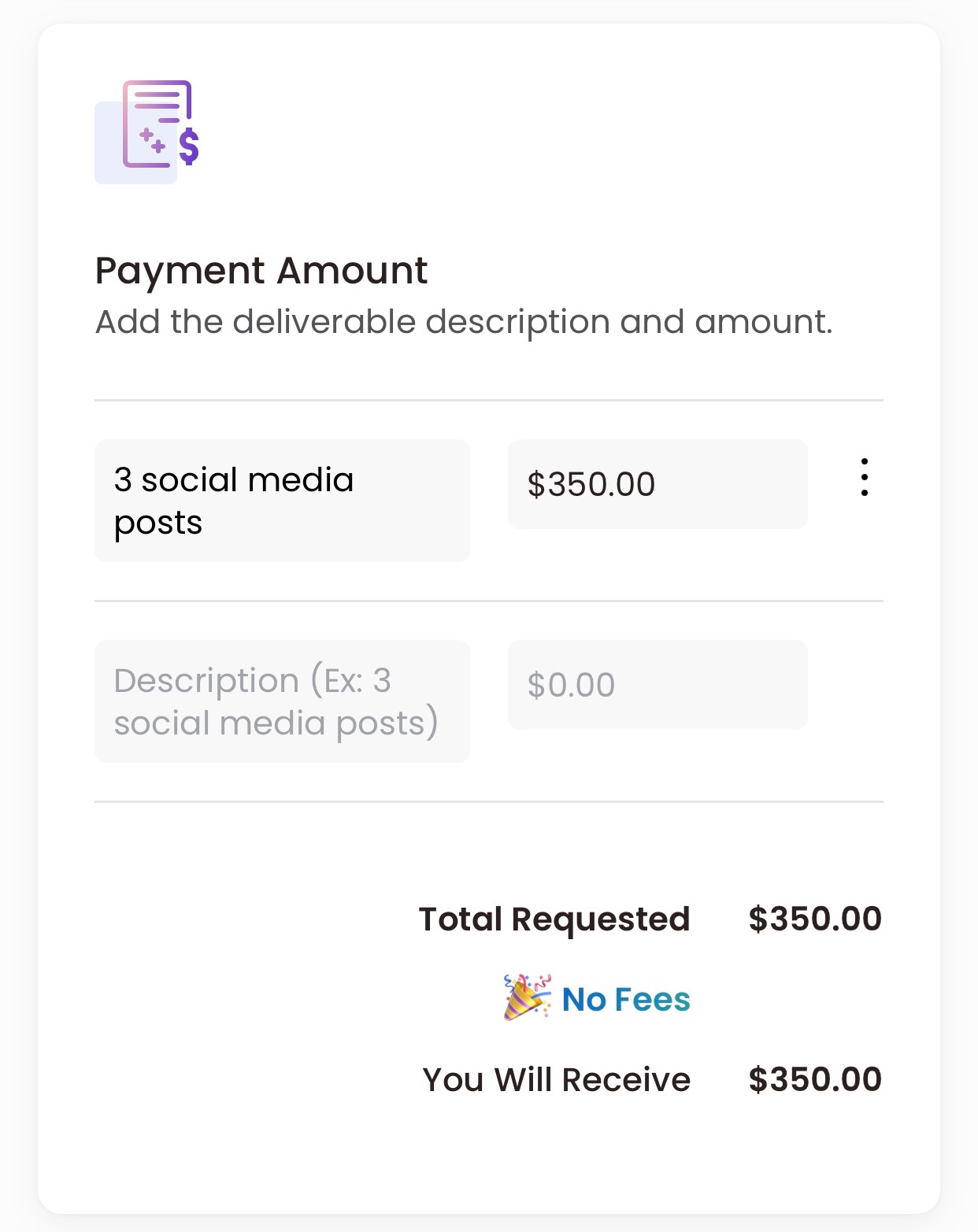978x1232 pixels.
Task: Click the party popper emoji
Action: coord(527,997)
